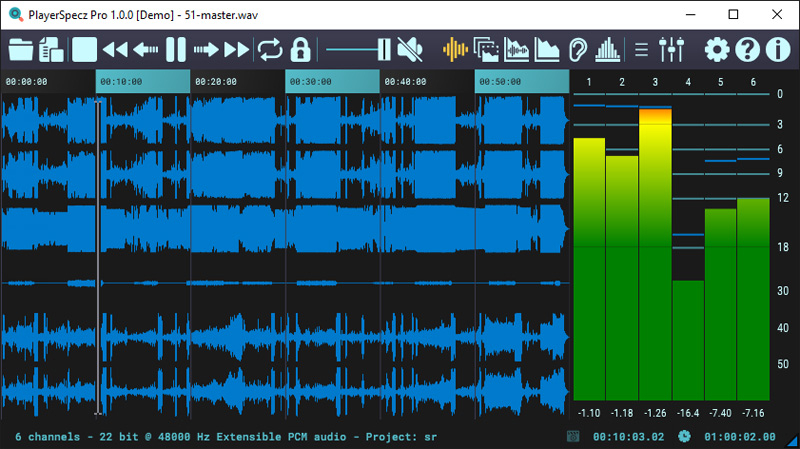The image size is (800, 449).
Task: Click the total duration clock icon
Action: pyautogui.click(x=684, y=436)
